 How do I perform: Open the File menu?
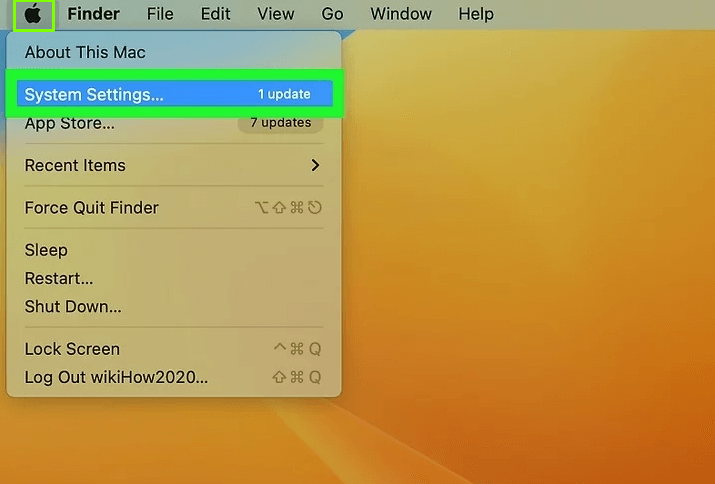point(160,14)
